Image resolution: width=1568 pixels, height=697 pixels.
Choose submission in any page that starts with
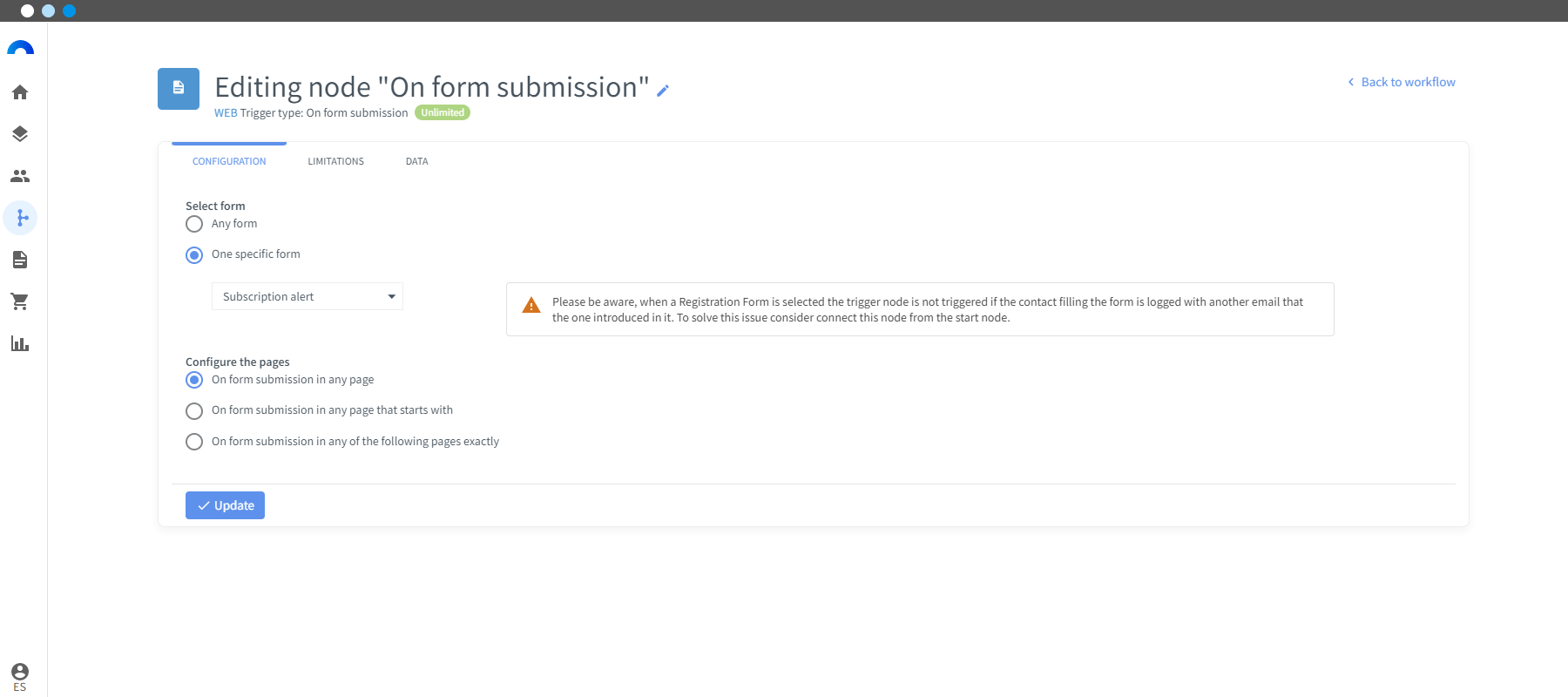coord(194,411)
